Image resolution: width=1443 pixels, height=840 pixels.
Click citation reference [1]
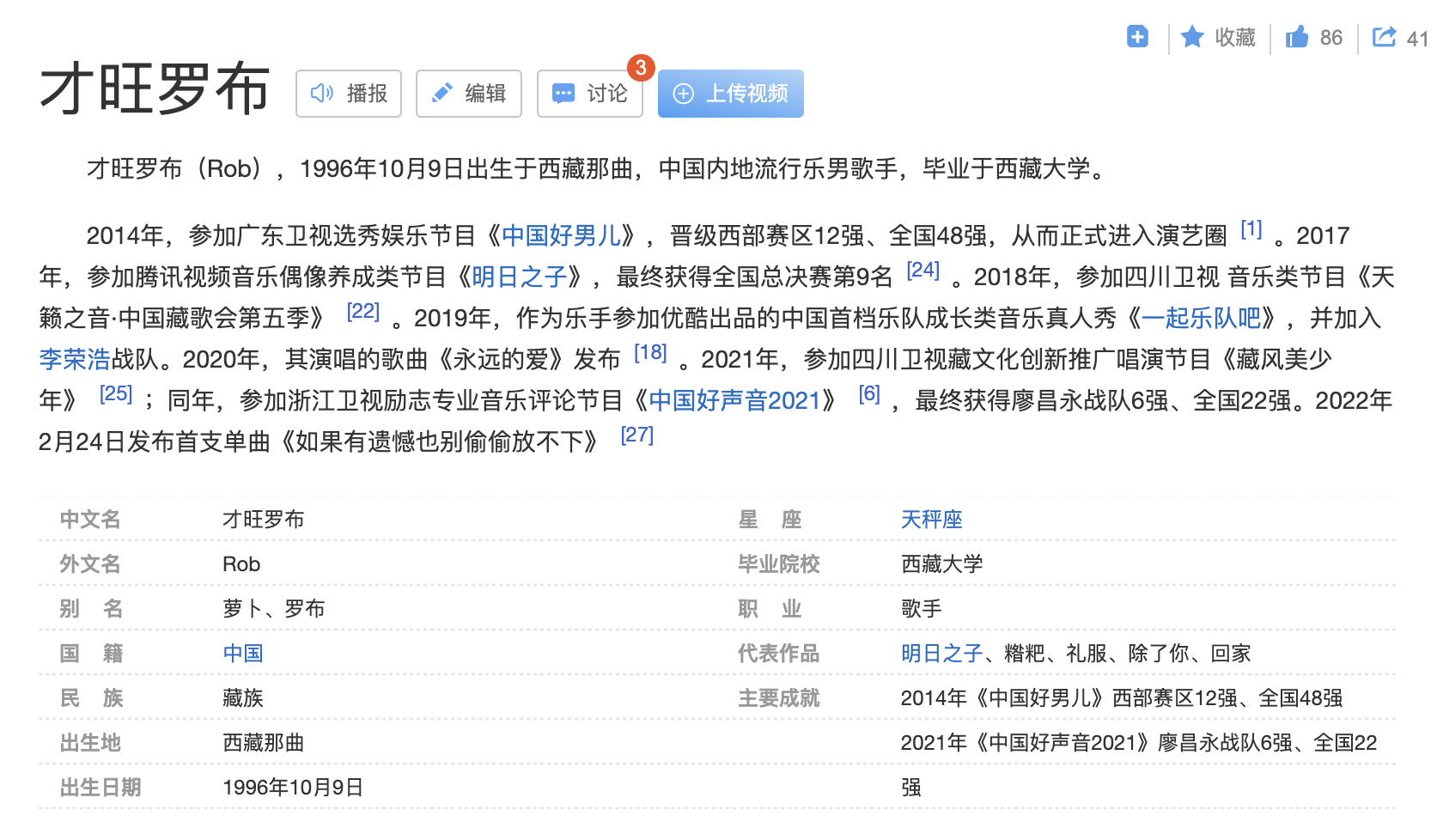click(x=1251, y=229)
